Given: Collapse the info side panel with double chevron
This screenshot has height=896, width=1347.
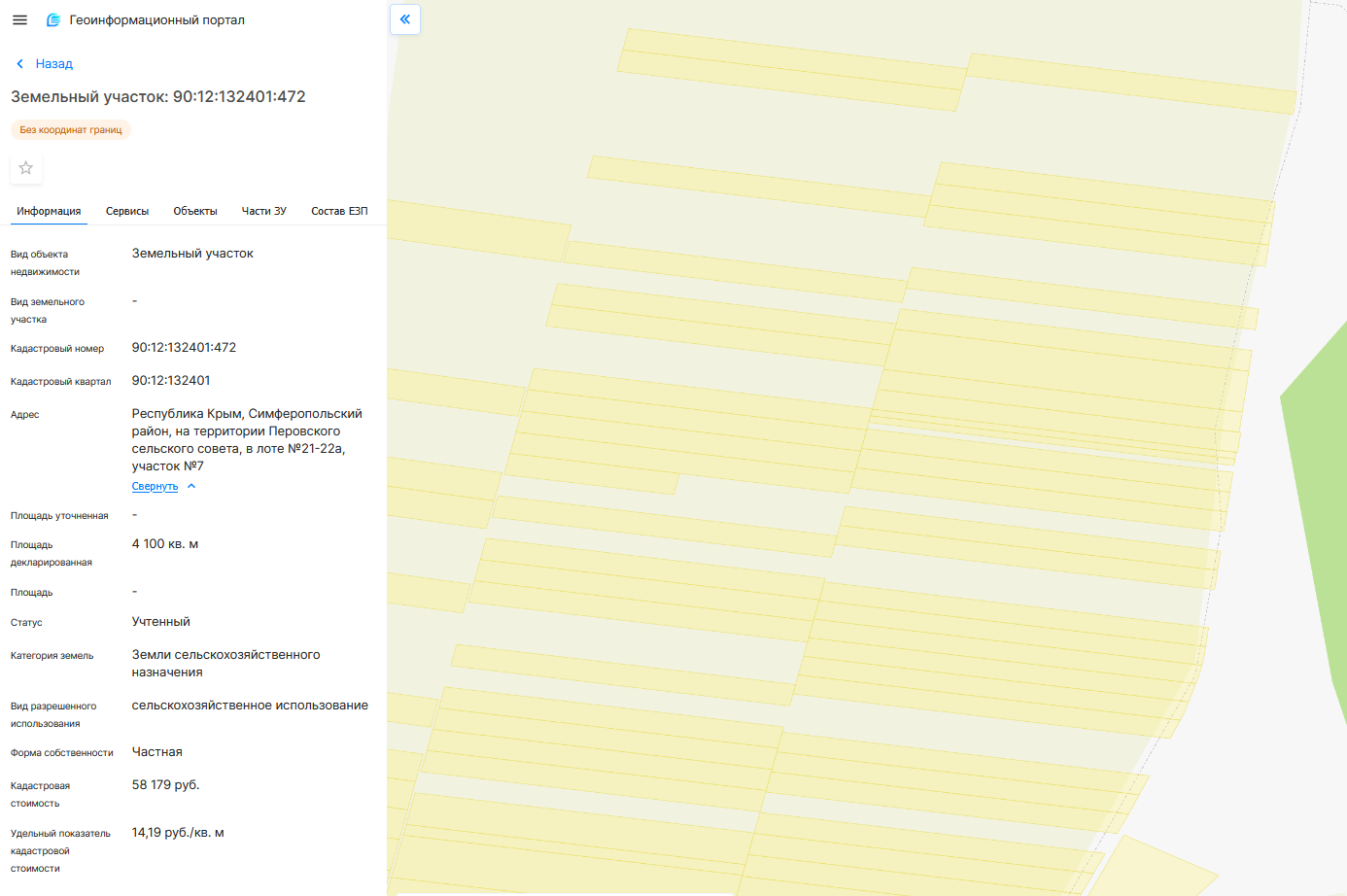Looking at the screenshot, I should [405, 19].
